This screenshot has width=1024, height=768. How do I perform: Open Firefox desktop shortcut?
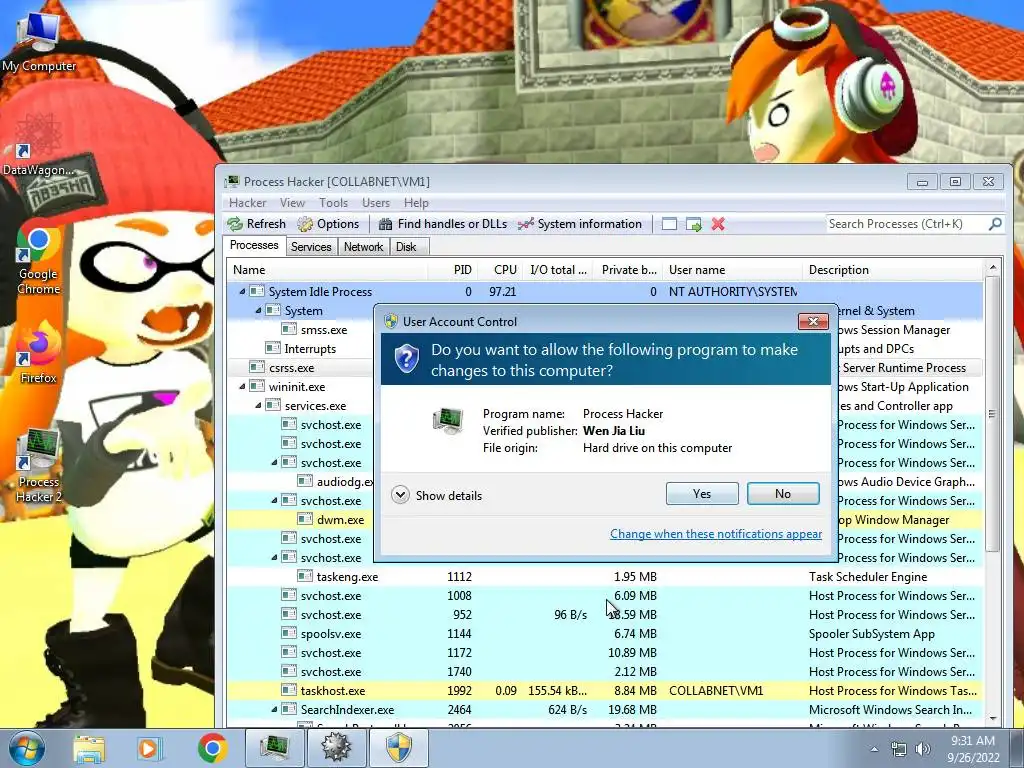38,353
